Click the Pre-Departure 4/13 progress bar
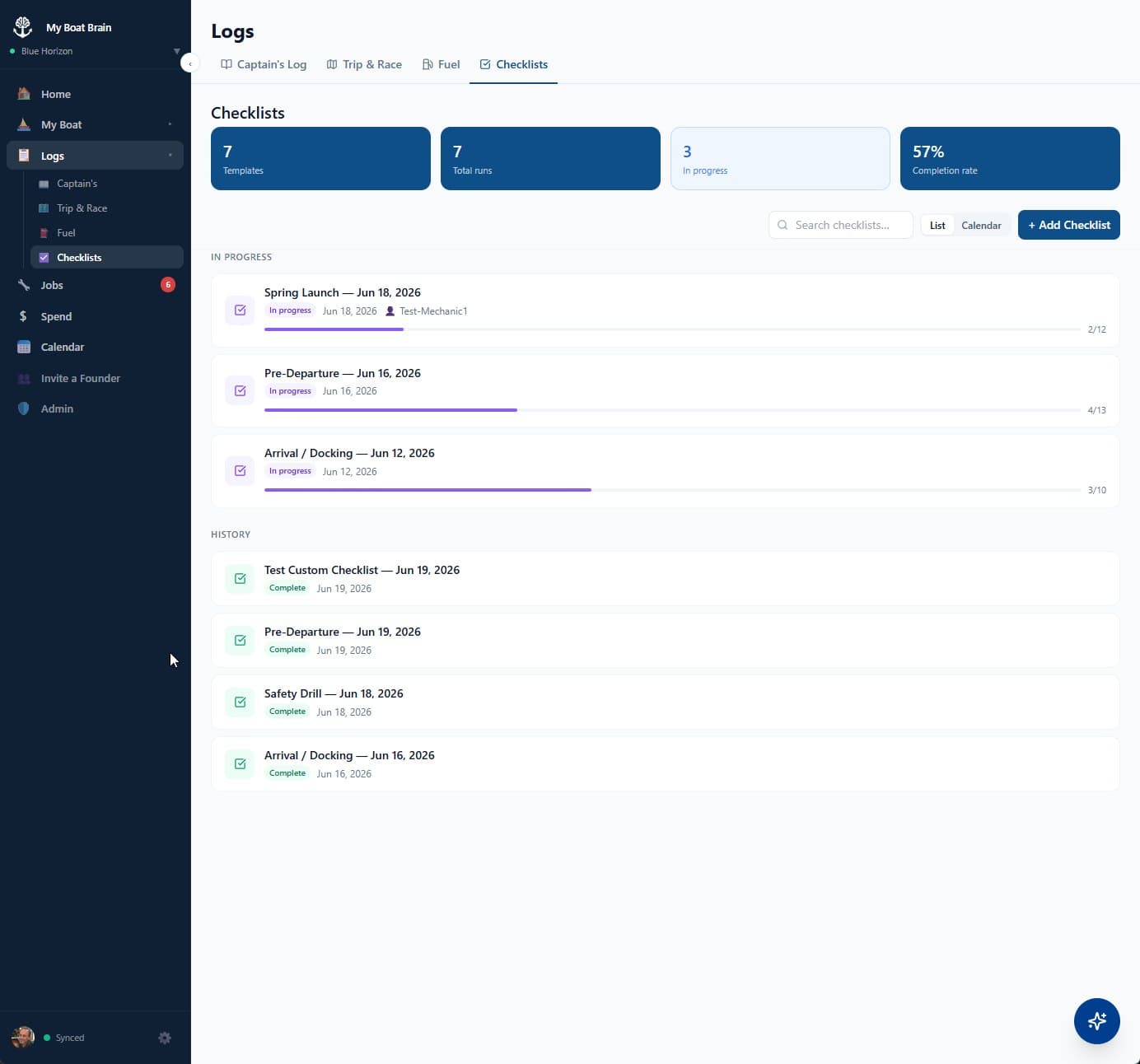 click(x=672, y=410)
